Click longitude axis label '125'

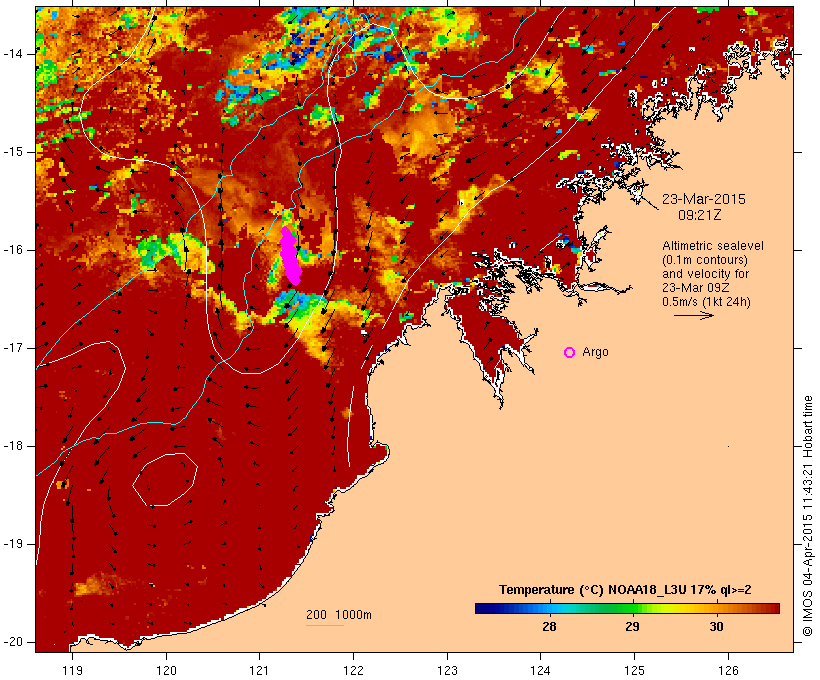[x=634, y=671]
